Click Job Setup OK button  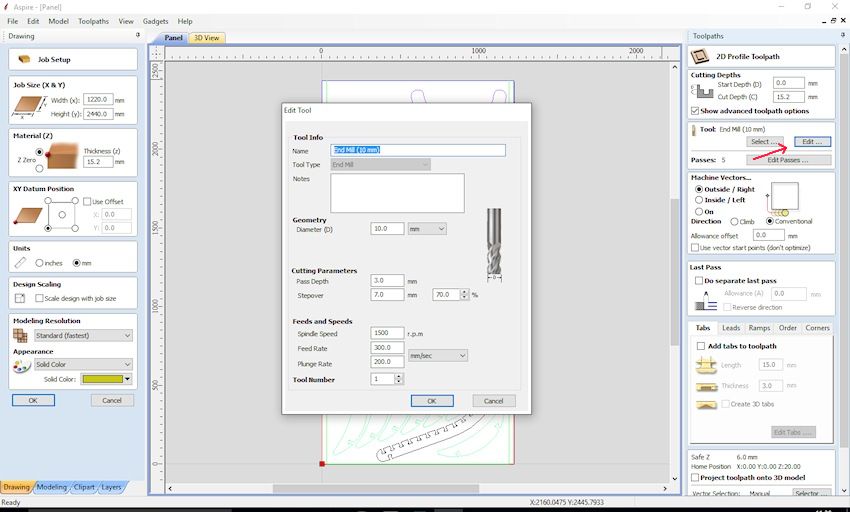(33, 400)
